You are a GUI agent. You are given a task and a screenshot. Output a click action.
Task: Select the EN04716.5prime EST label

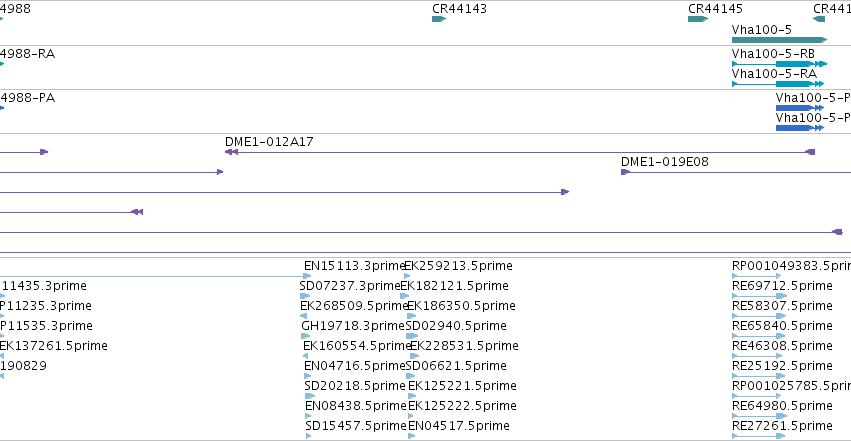pos(355,366)
